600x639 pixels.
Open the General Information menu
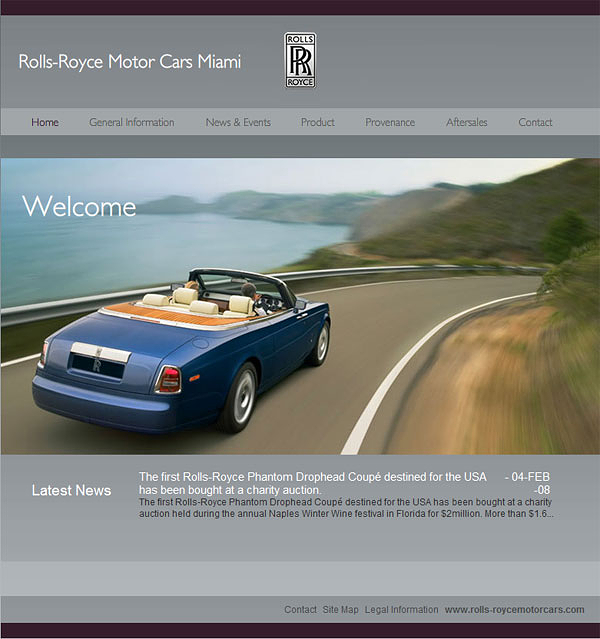[x=132, y=122]
